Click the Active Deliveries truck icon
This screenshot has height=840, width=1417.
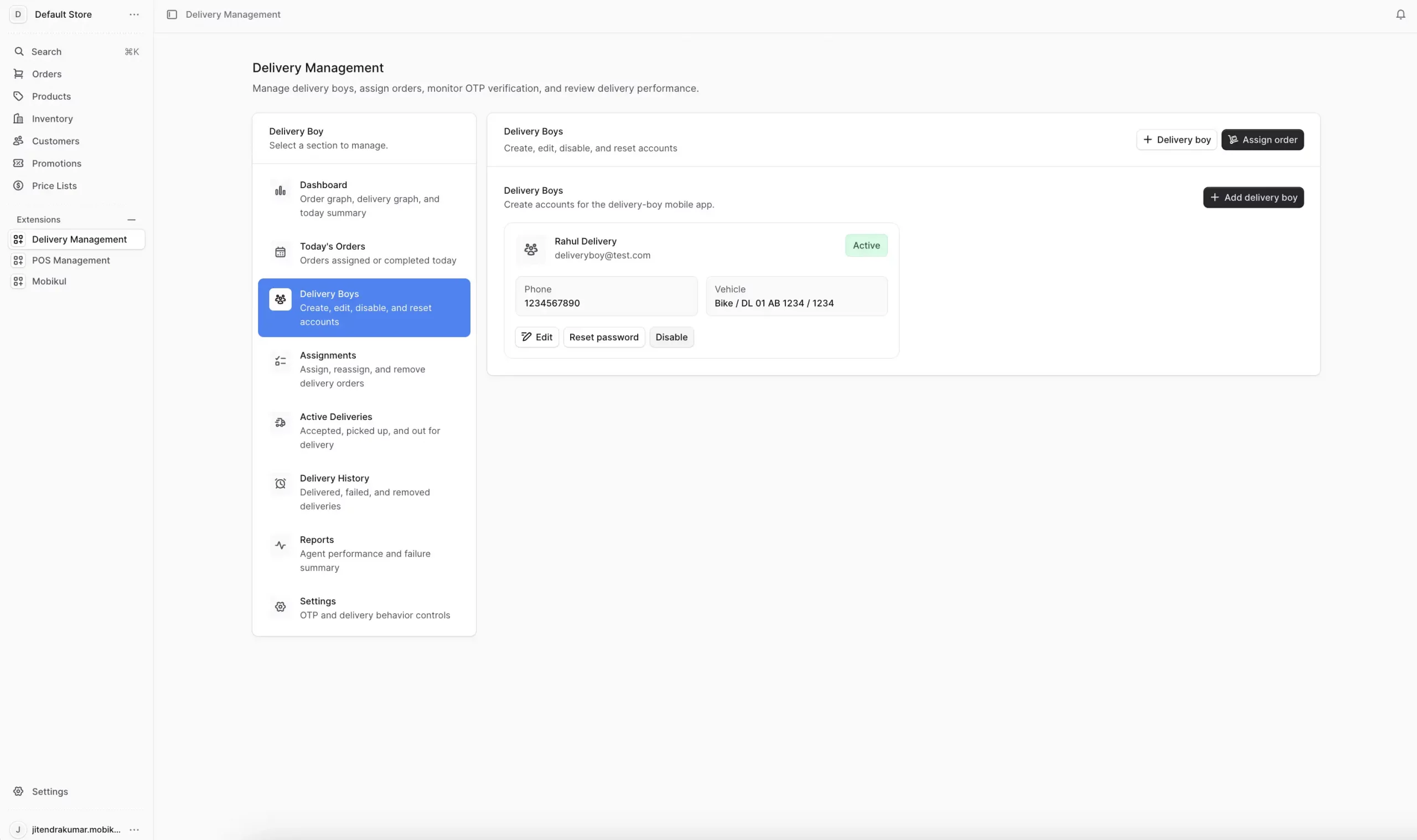[280, 422]
